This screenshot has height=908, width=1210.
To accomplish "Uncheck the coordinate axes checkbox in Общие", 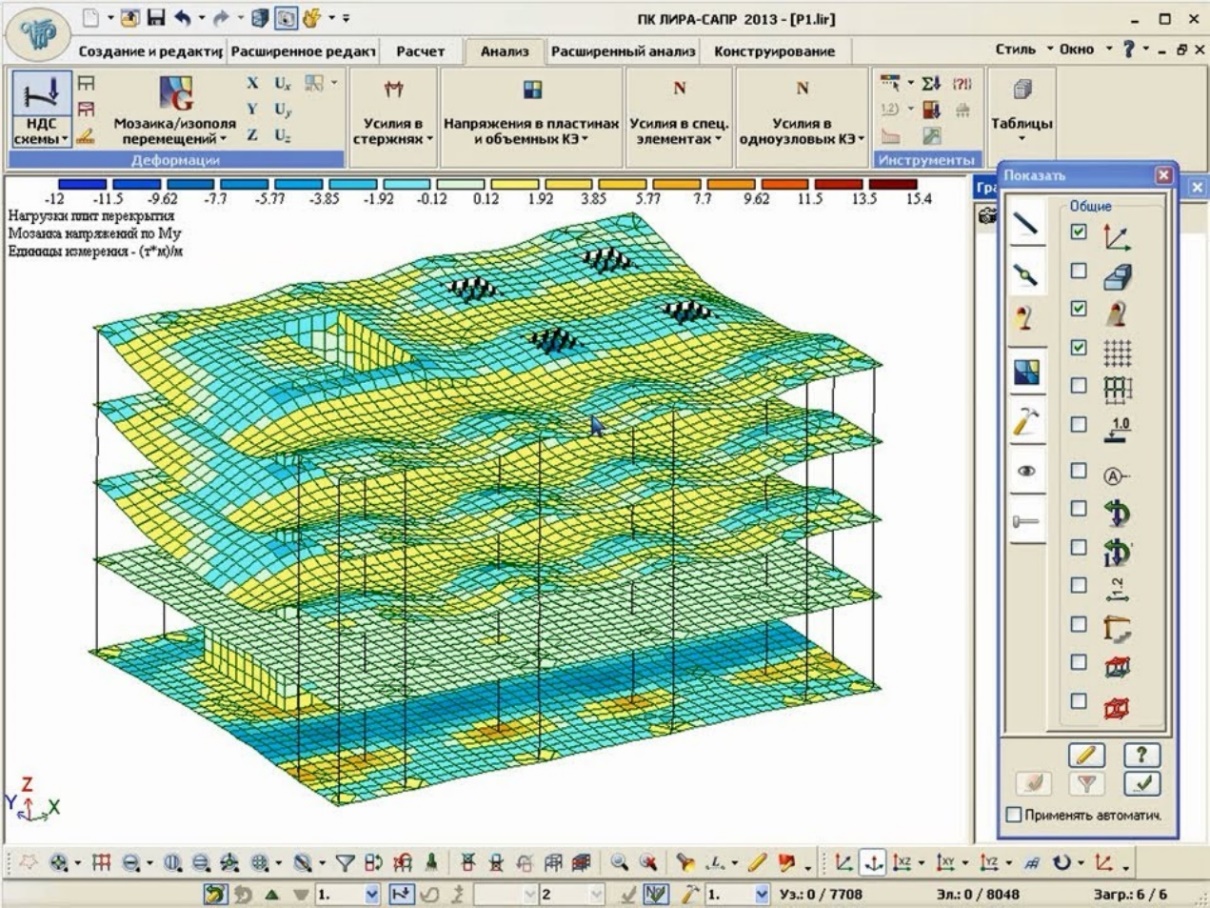I will point(1078,233).
